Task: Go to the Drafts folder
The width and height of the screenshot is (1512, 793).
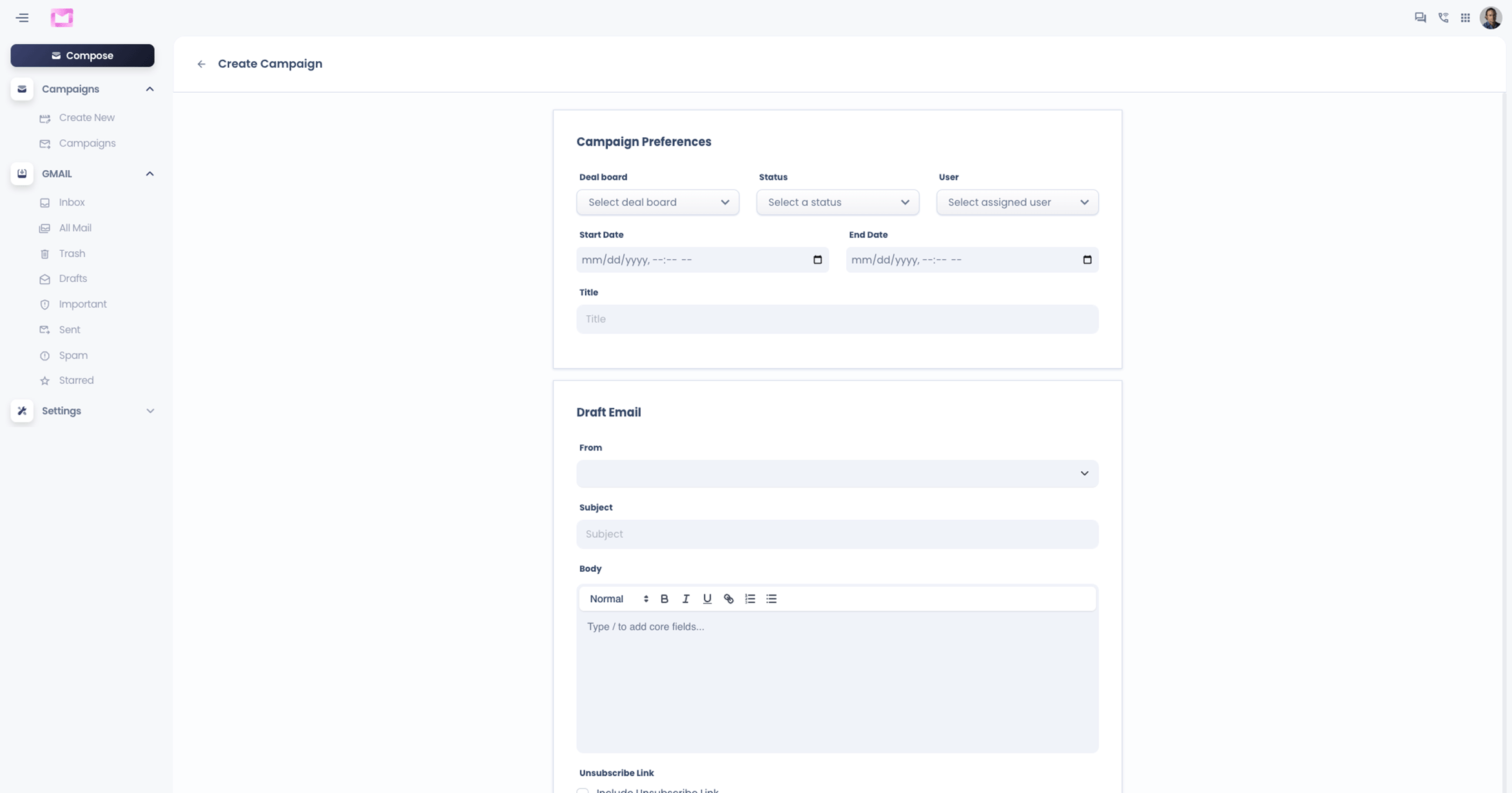Action: click(x=72, y=279)
